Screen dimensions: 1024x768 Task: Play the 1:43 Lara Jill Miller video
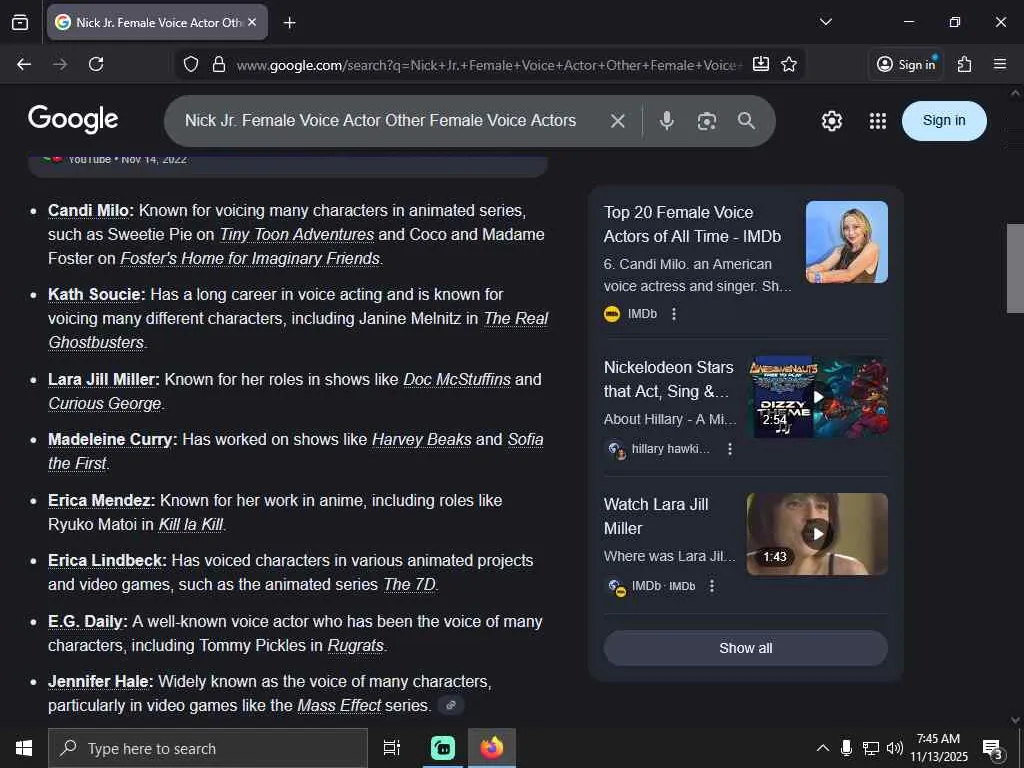[817, 534]
